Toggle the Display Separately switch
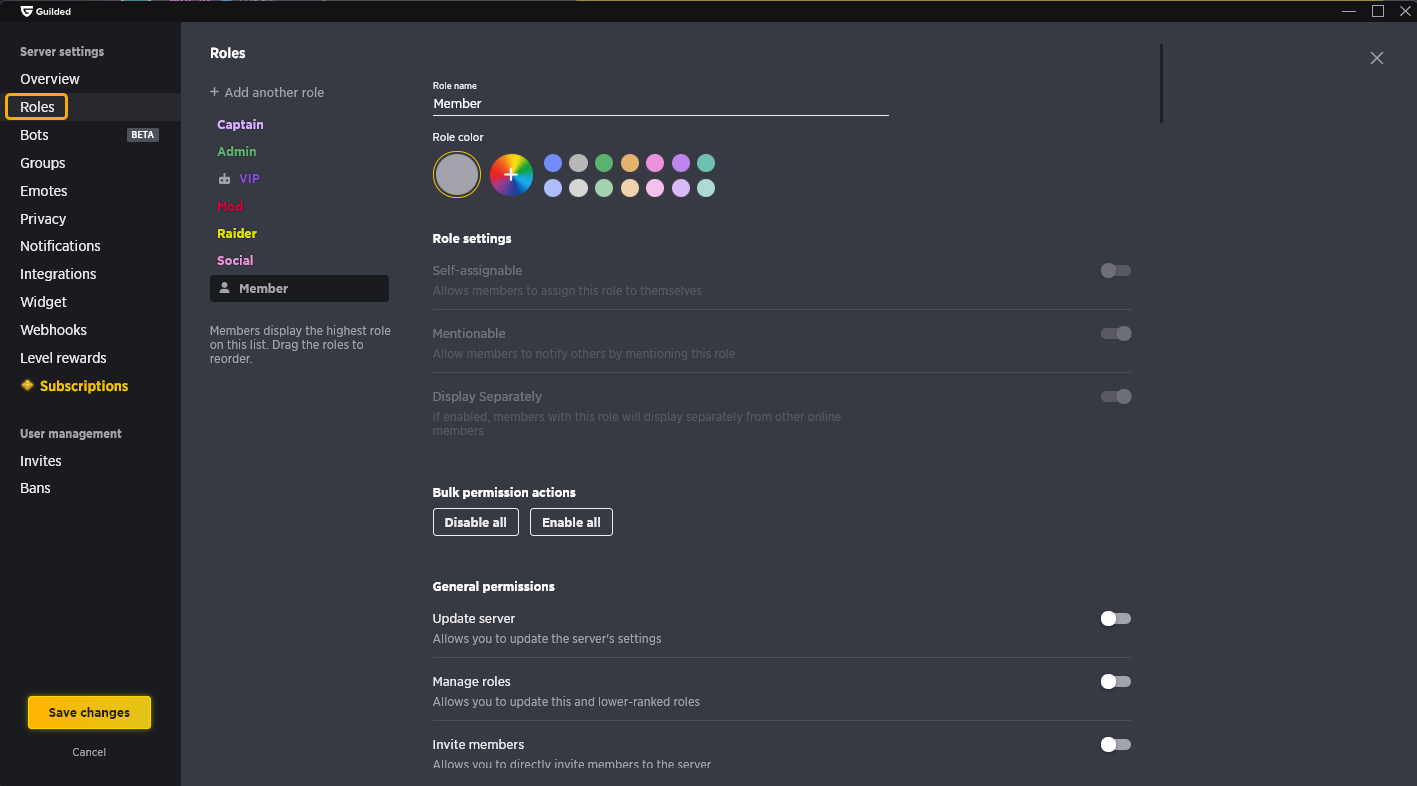 coord(1116,396)
